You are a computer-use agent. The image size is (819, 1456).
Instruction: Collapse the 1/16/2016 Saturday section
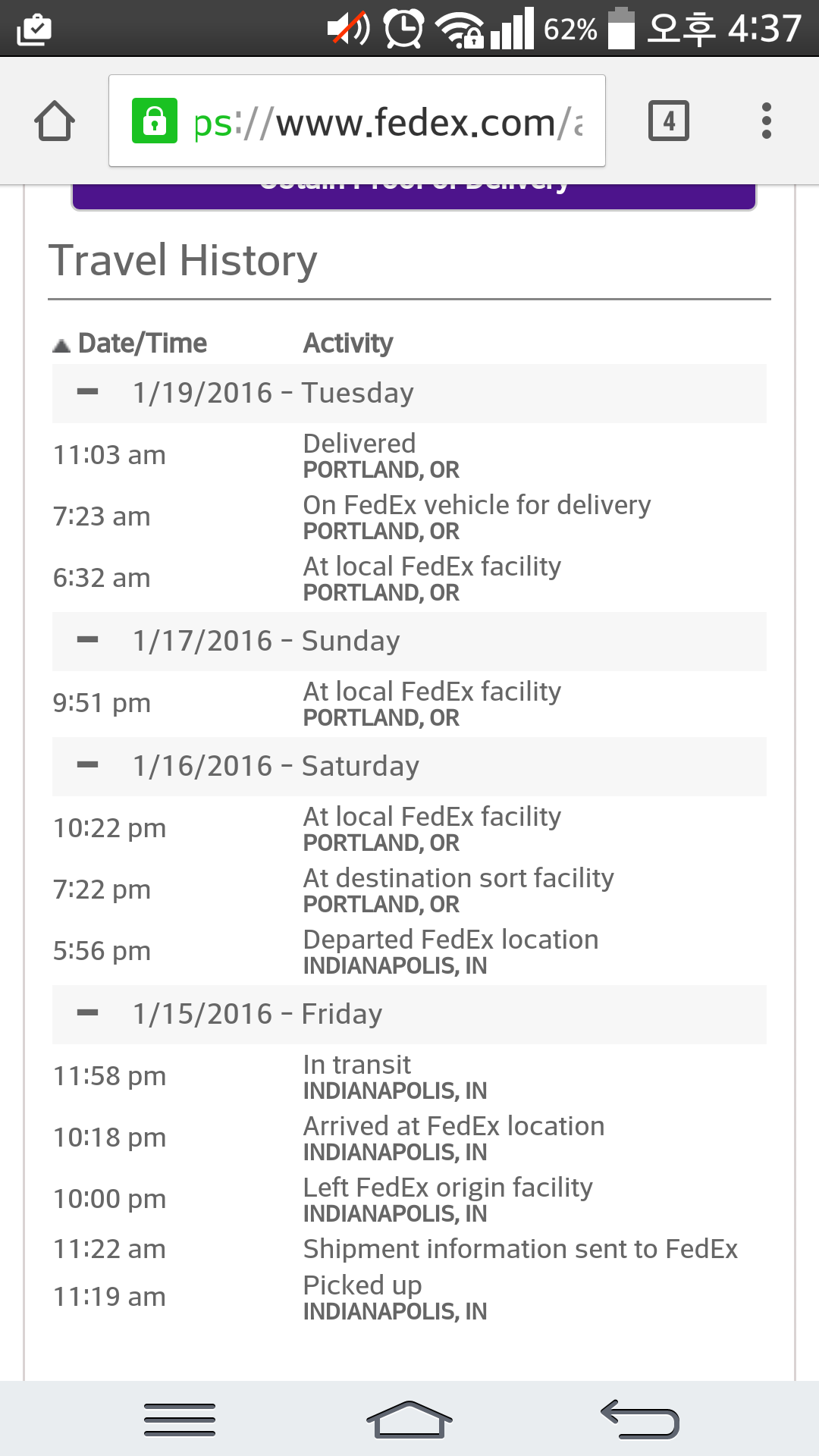point(88,764)
